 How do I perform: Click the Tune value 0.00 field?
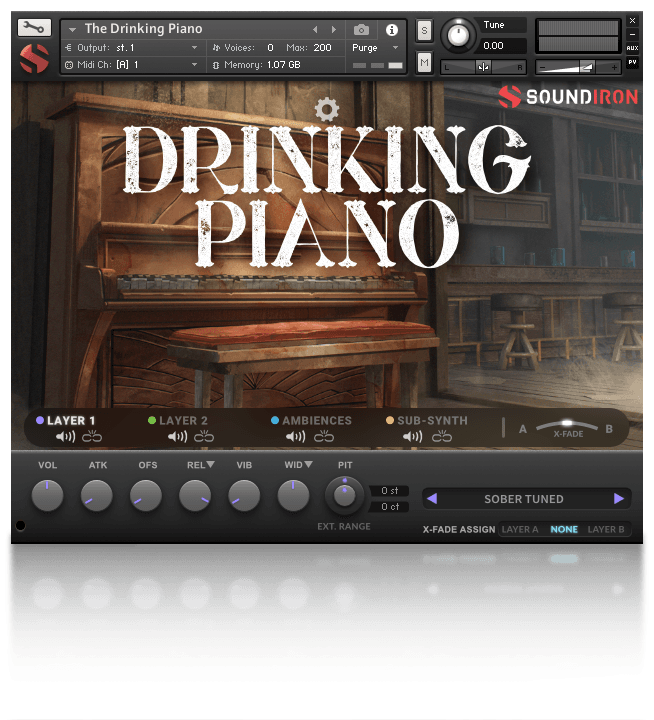pos(502,45)
